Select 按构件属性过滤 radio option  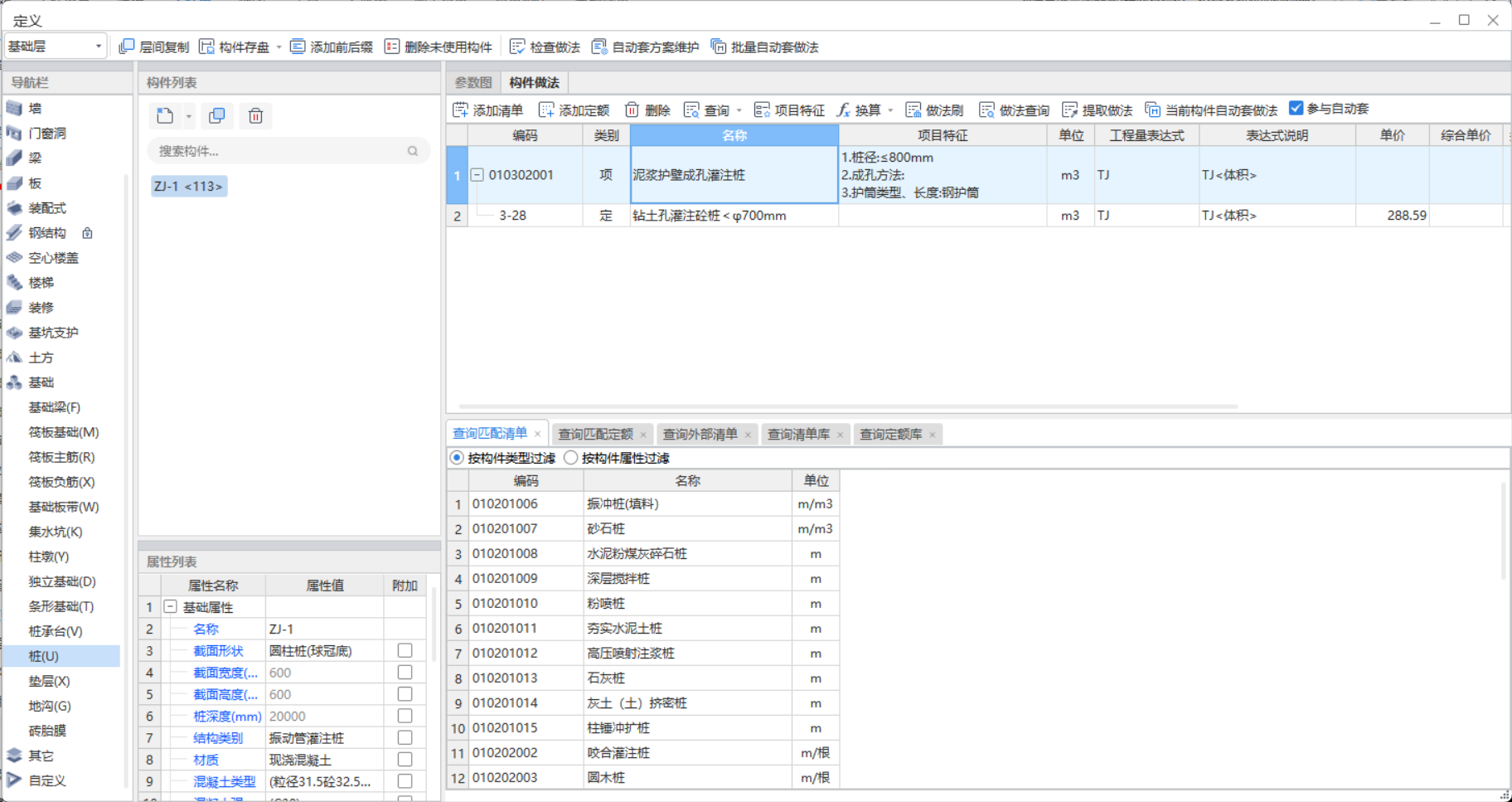[570, 458]
